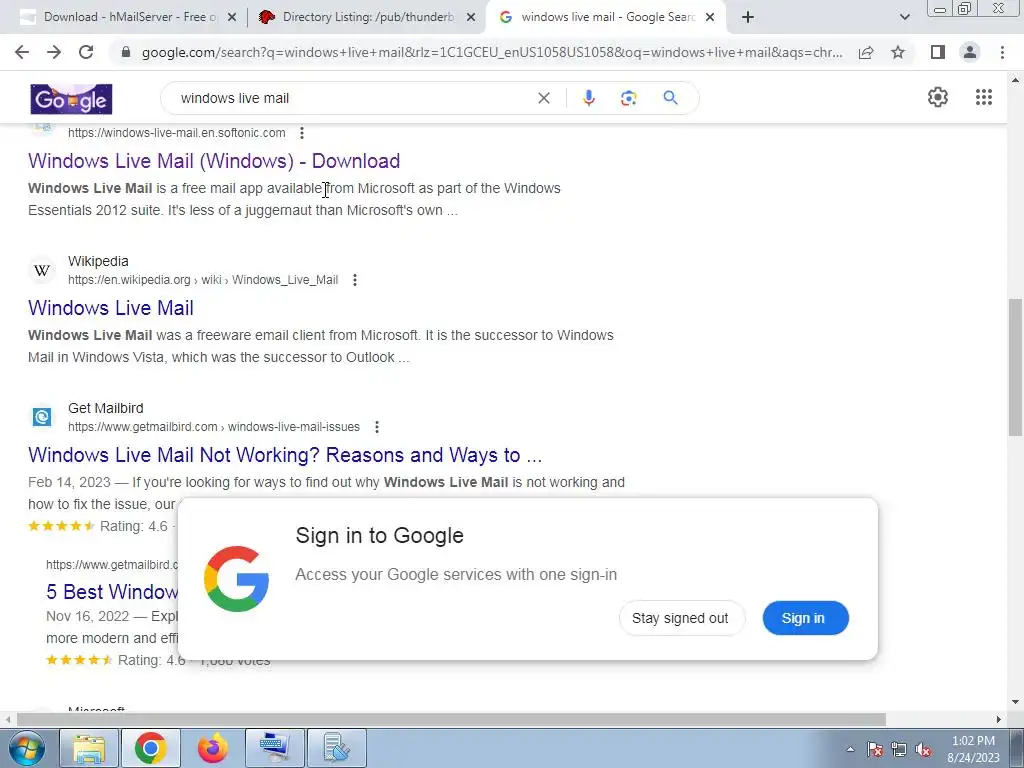Click the vertical scrollbar thumb

coord(1016,367)
